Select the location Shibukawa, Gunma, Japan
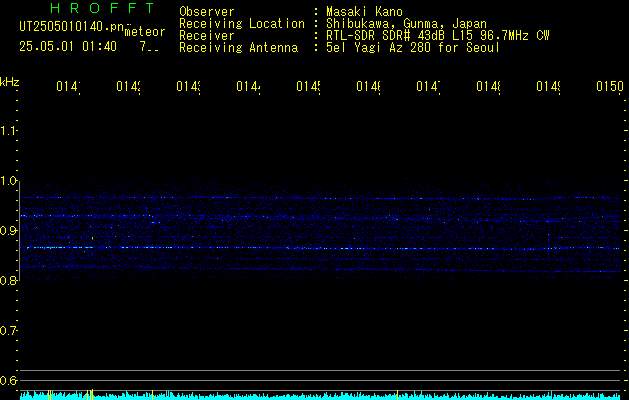 pos(406,24)
